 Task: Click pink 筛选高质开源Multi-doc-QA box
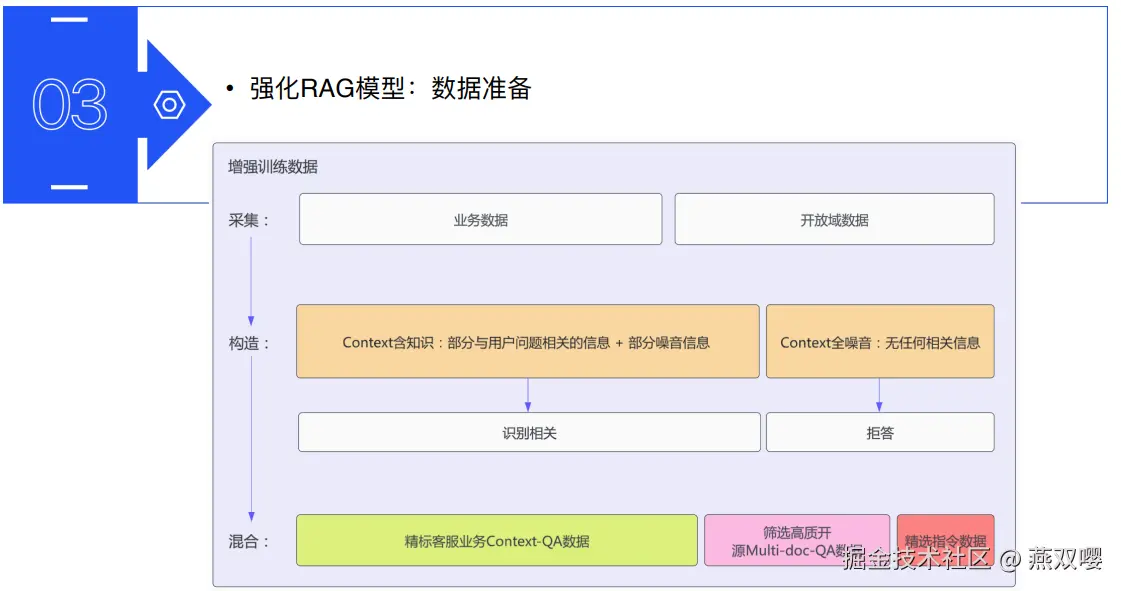tap(797, 540)
